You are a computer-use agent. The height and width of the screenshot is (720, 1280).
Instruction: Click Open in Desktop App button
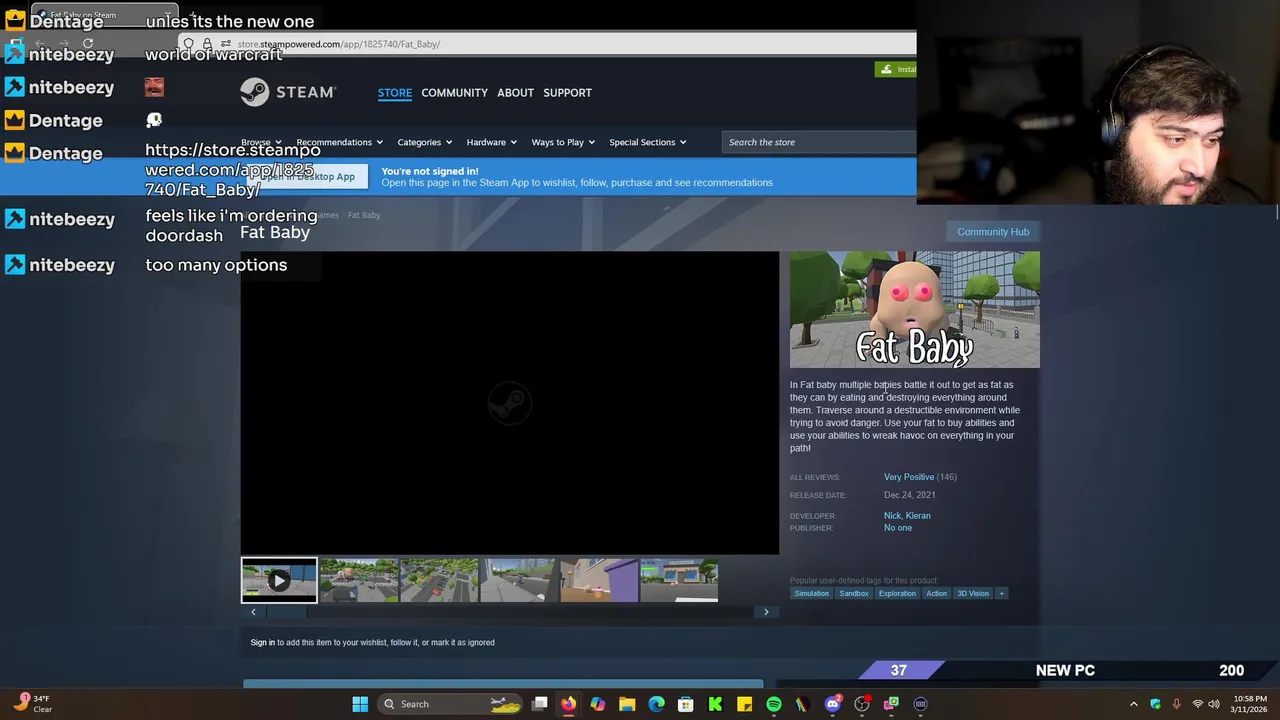[x=306, y=177]
